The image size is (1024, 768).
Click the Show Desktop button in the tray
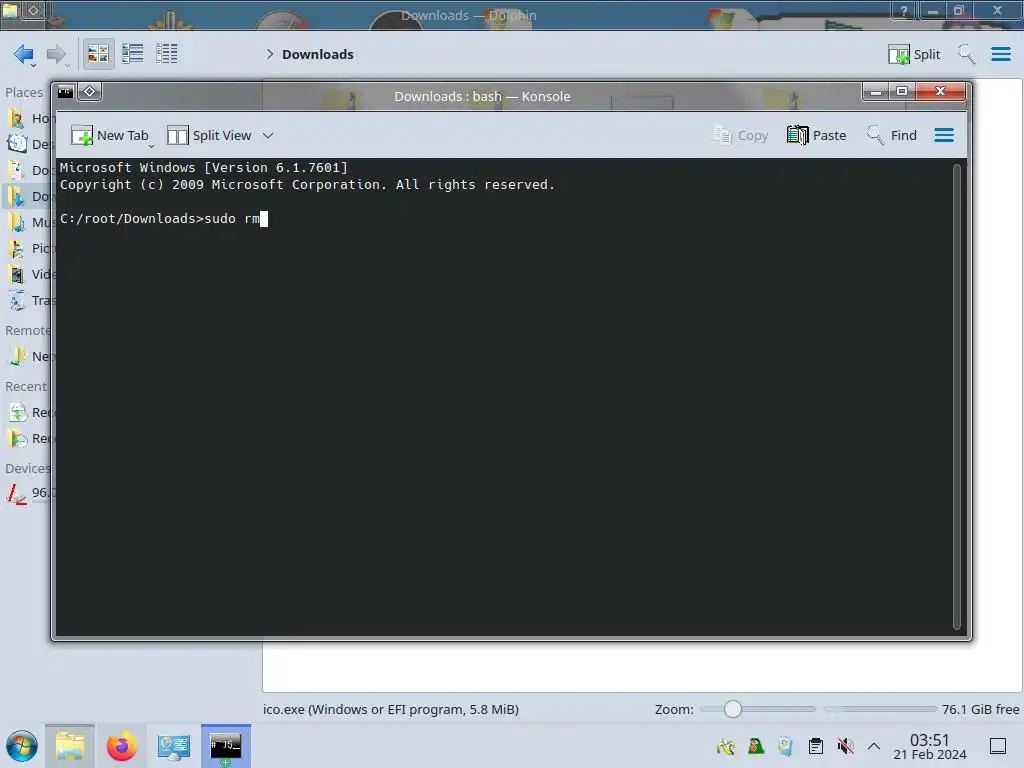(998, 746)
